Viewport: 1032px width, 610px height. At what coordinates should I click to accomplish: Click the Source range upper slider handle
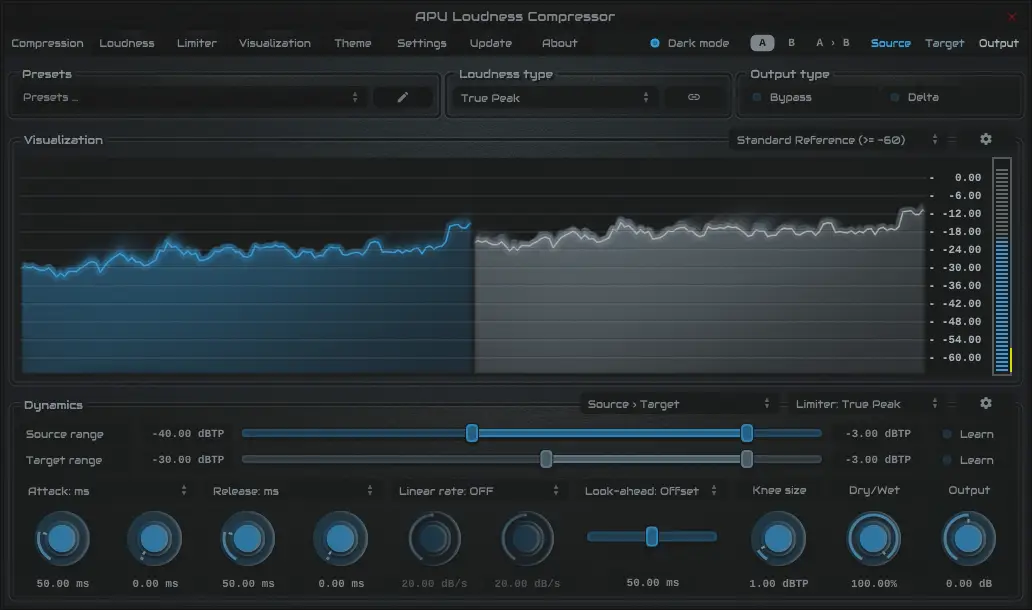(746, 433)
